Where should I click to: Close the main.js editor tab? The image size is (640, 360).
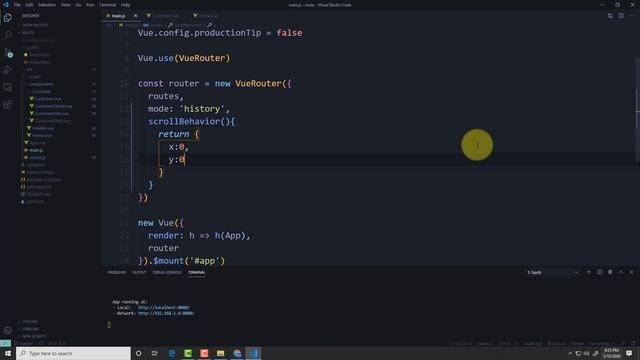click(x=136, y=16)
